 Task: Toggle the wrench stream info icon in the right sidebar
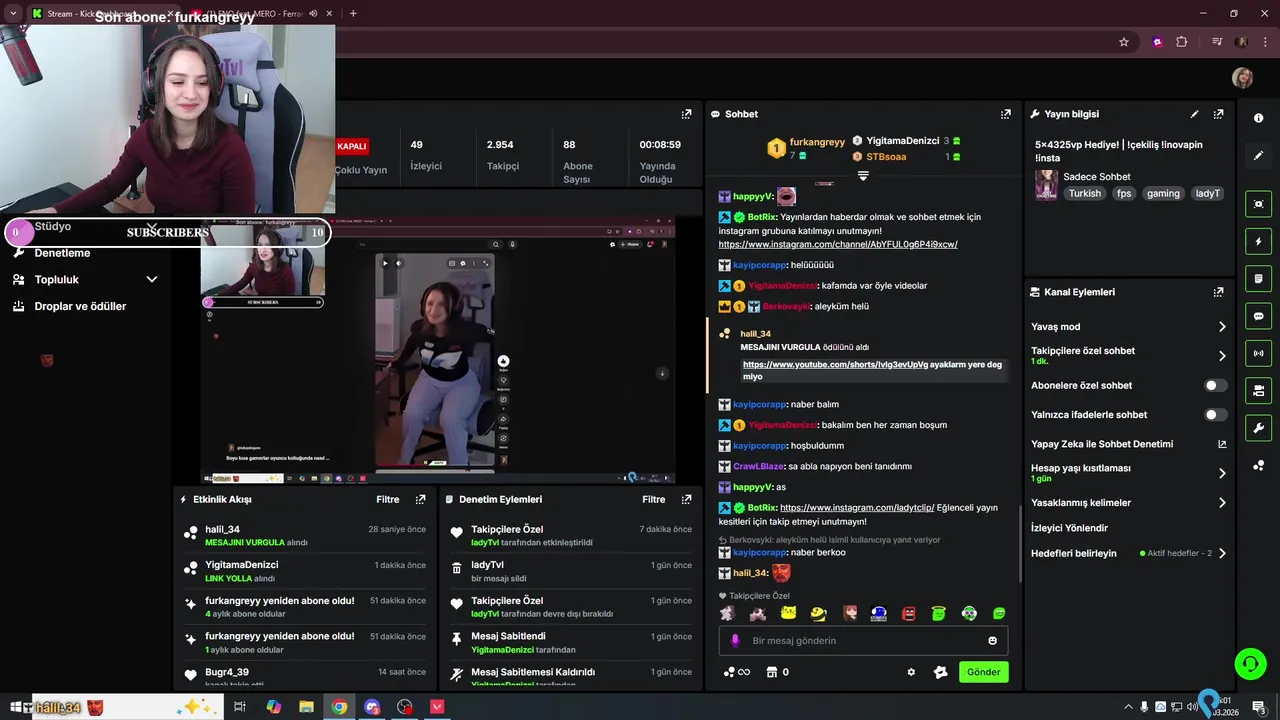coord(1258,428)
